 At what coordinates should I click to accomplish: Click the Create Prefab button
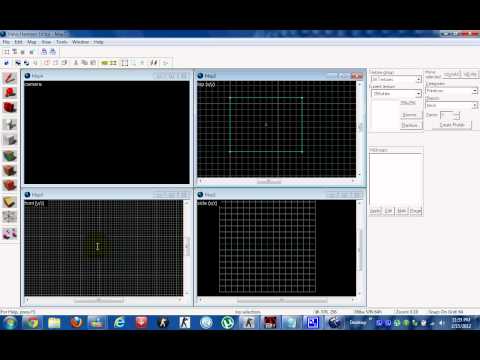pyautogui.click(x=452, y=125)
